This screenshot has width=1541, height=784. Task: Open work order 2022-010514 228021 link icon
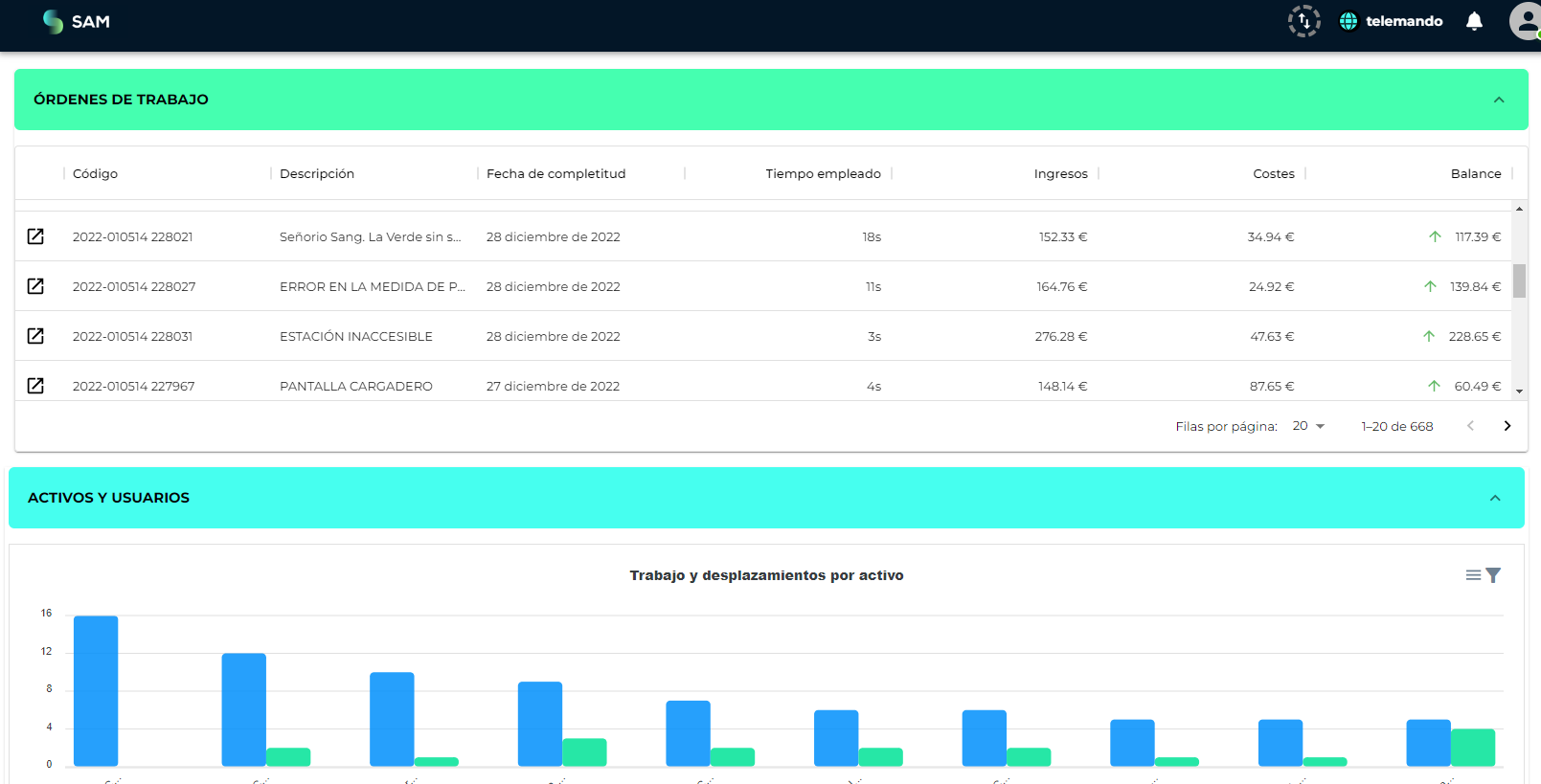click(x=35, y=236)
